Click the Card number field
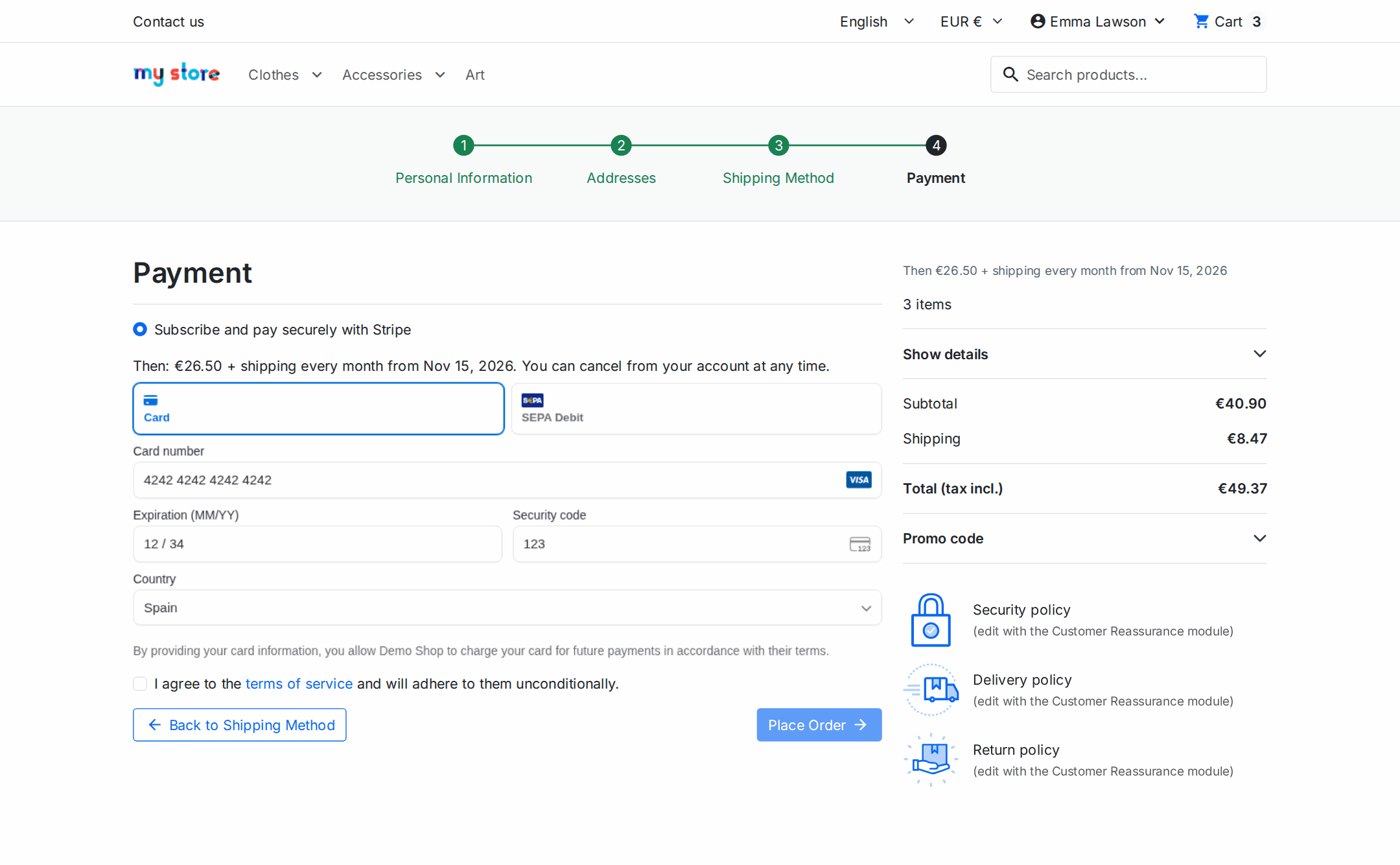 [x=507, y=480]
